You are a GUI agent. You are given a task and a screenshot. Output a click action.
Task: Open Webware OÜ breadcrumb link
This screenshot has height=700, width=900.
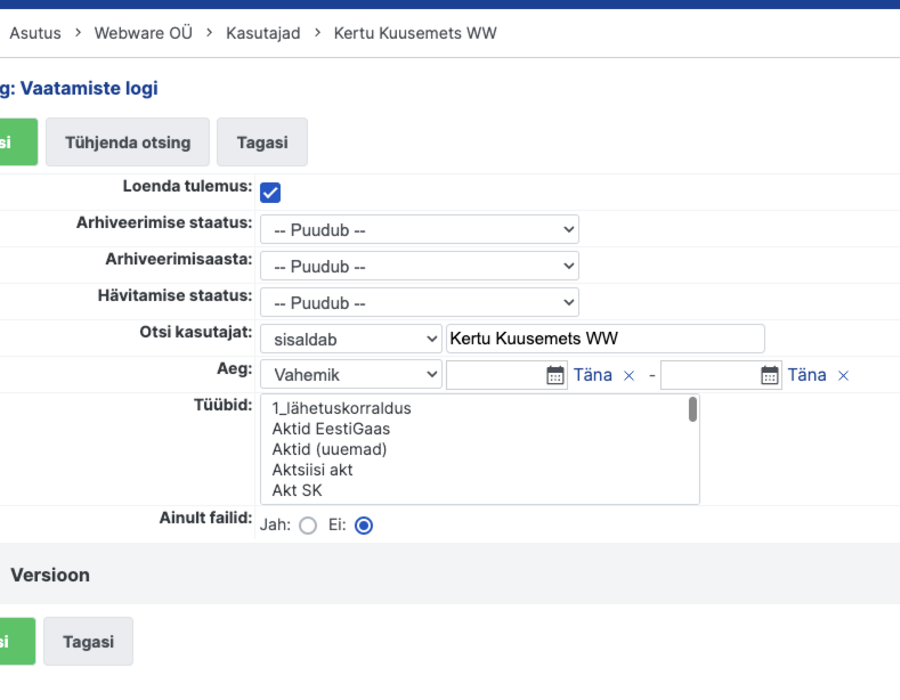pos(143,33)
